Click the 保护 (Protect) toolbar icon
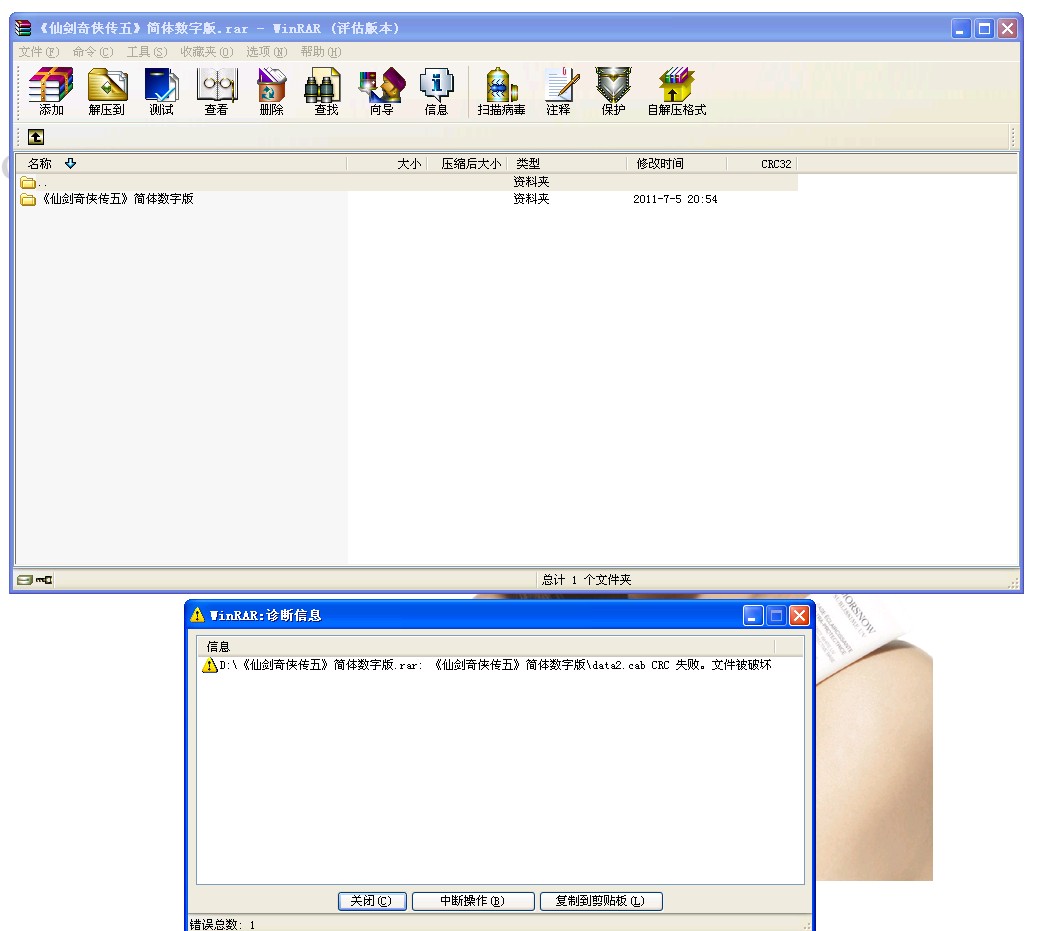Viewport: 1041px width, 931px height. pyautogui.click(x=613, y=91)
